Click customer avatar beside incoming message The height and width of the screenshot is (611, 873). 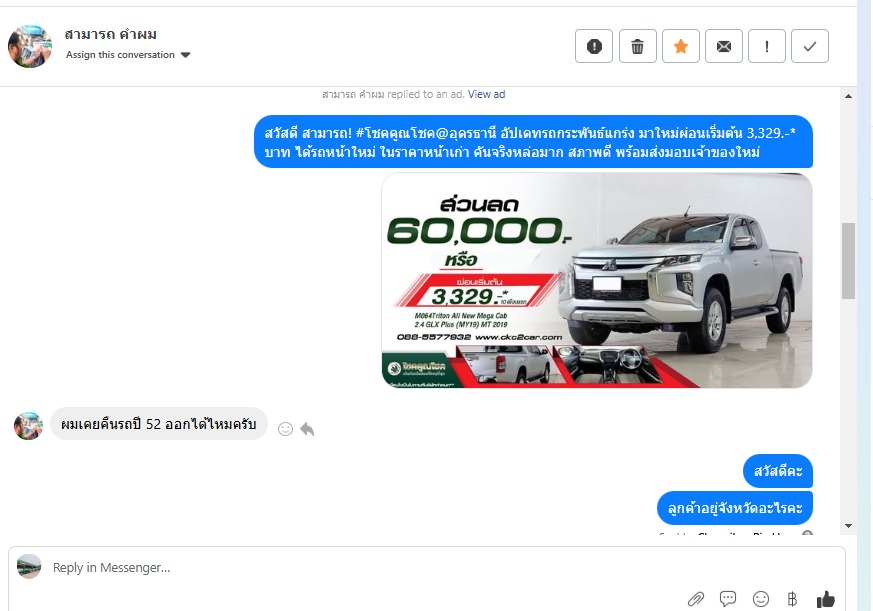pyautogui.click(x=28, y=426)
